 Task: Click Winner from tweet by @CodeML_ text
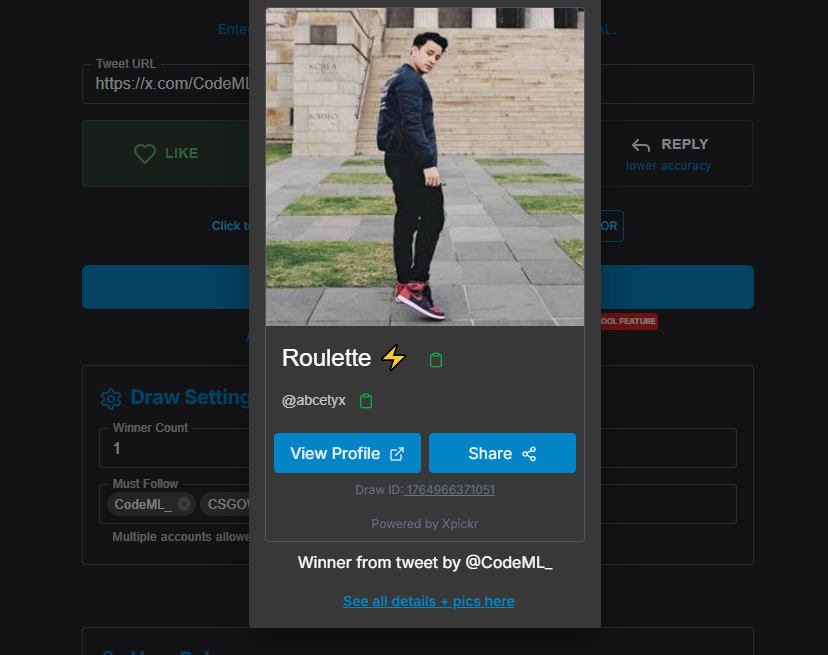click(x=425, y=563)
